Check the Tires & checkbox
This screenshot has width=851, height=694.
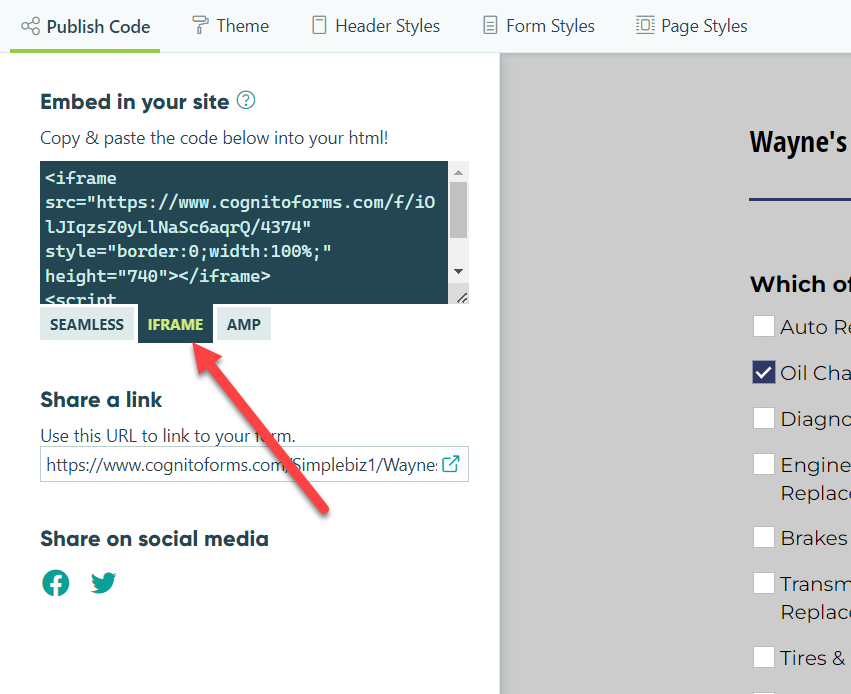(764, 657)
